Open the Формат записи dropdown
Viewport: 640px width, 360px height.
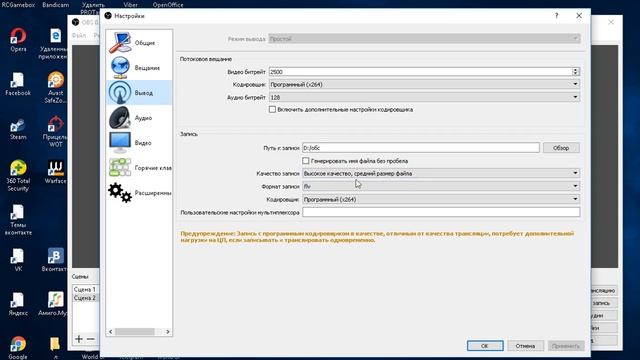point(441,186)
